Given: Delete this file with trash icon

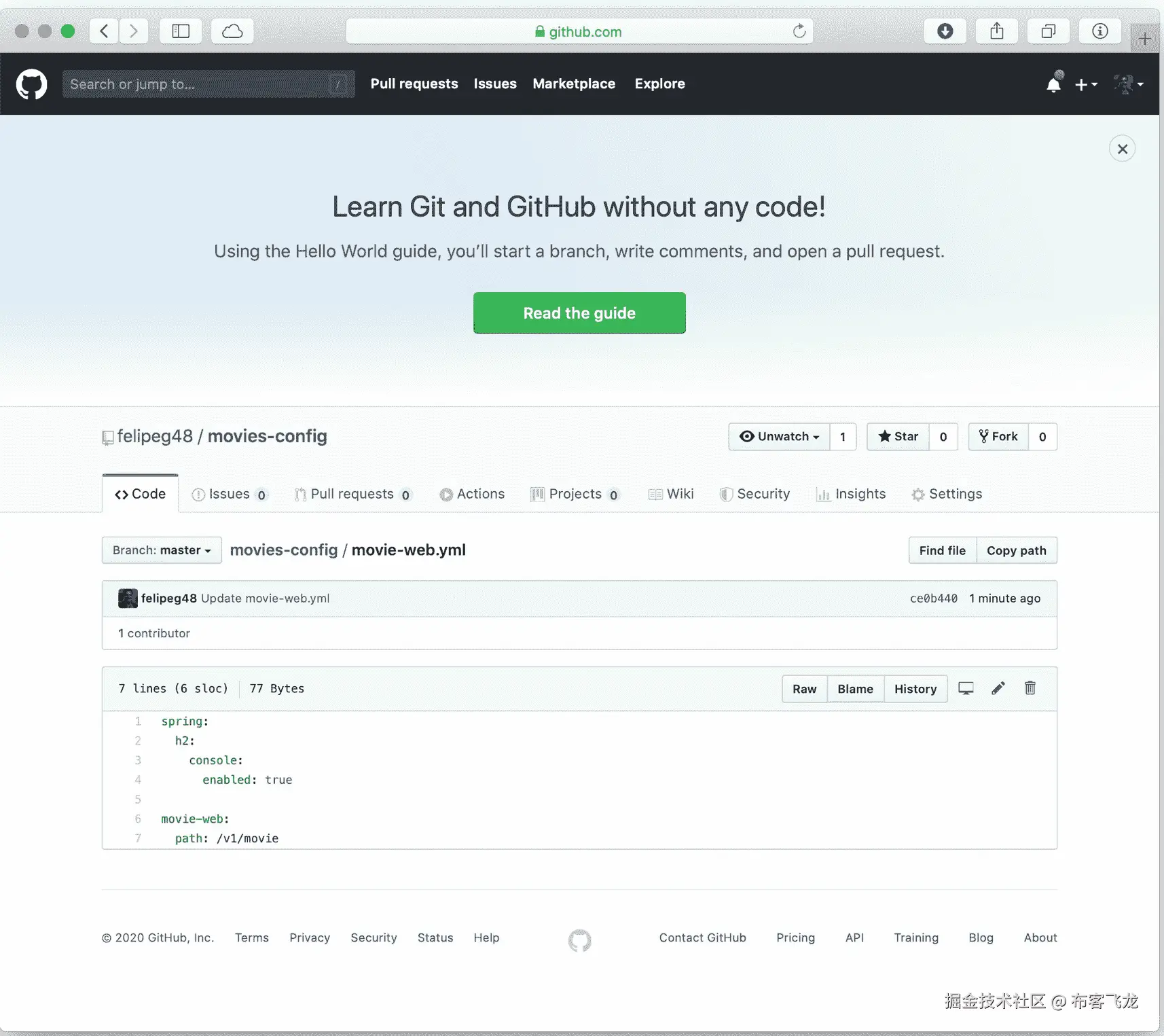Looking at the screenshot, I should click(x=1030, y=688).
